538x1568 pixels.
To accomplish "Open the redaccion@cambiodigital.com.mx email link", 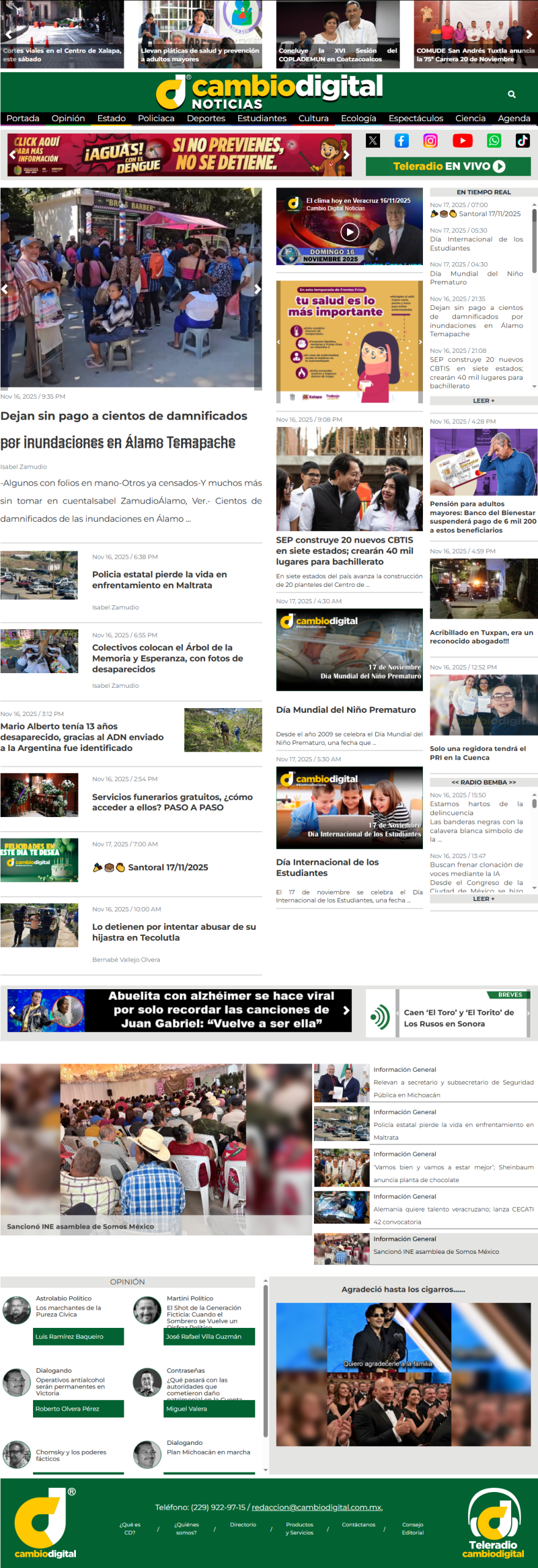I will [316, 1507].
